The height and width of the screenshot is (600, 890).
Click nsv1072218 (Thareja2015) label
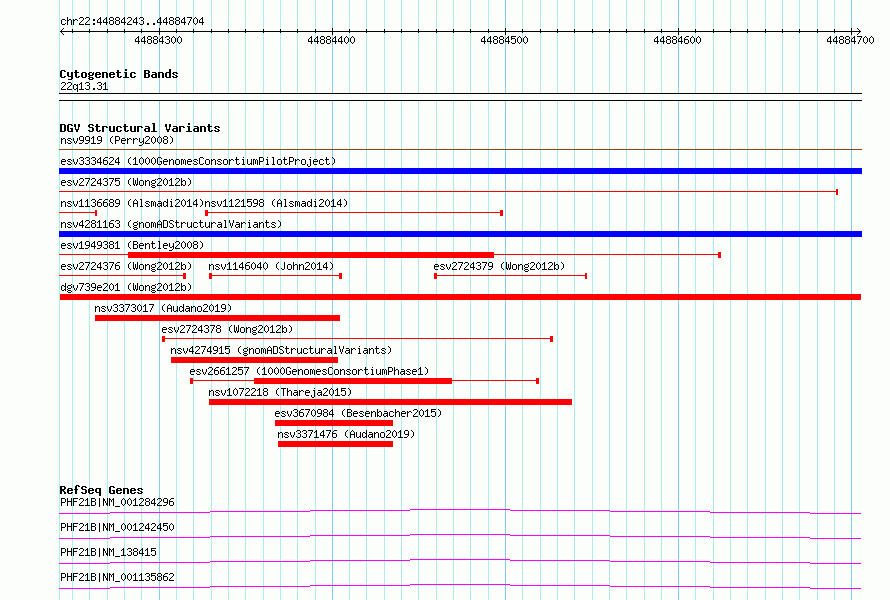click(280, 392)
